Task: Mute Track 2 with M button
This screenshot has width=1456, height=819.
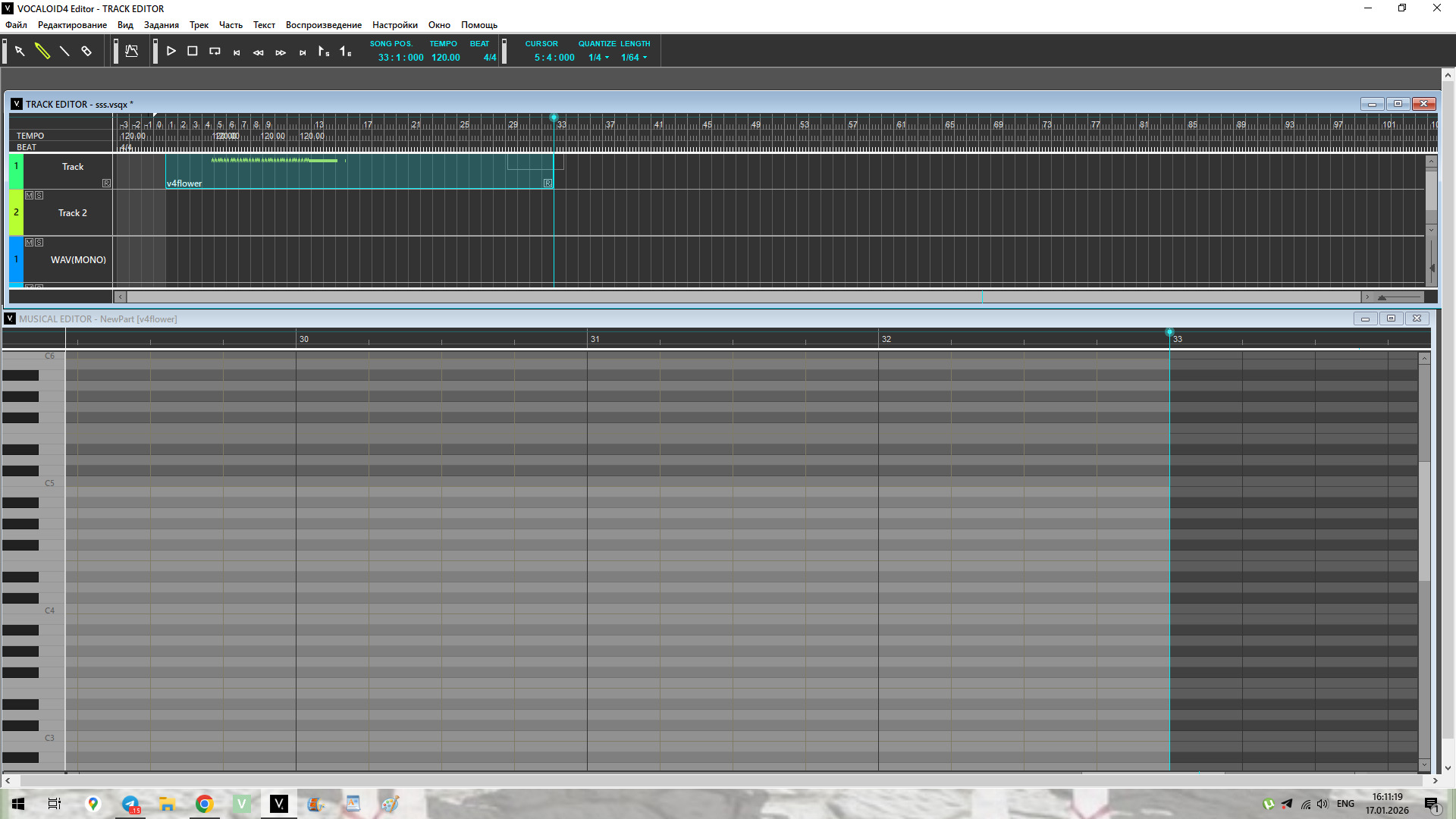Action: pyautogui.click(x=30, y=196)
